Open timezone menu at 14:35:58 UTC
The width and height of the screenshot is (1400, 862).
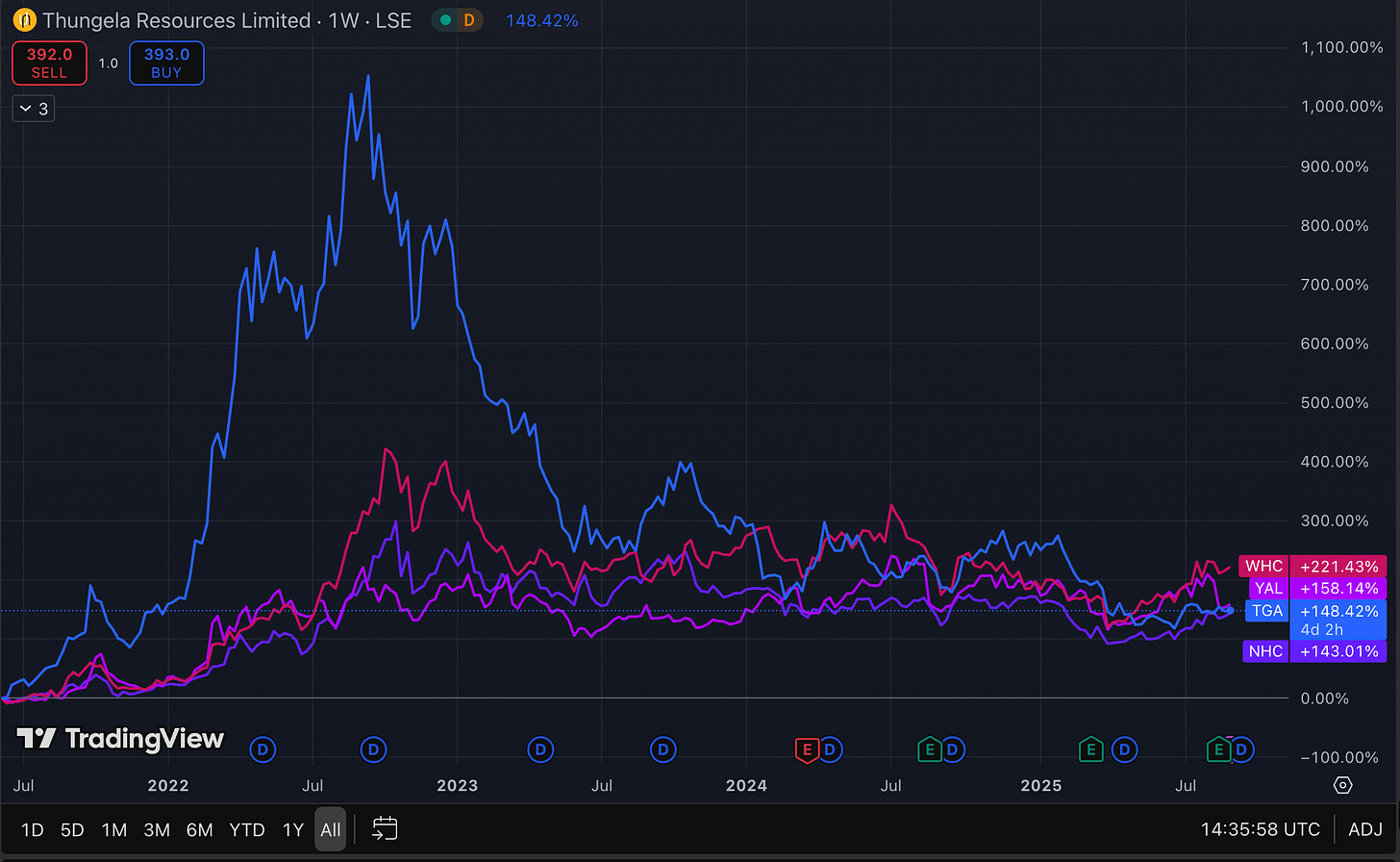click(x=1261, y=829)
